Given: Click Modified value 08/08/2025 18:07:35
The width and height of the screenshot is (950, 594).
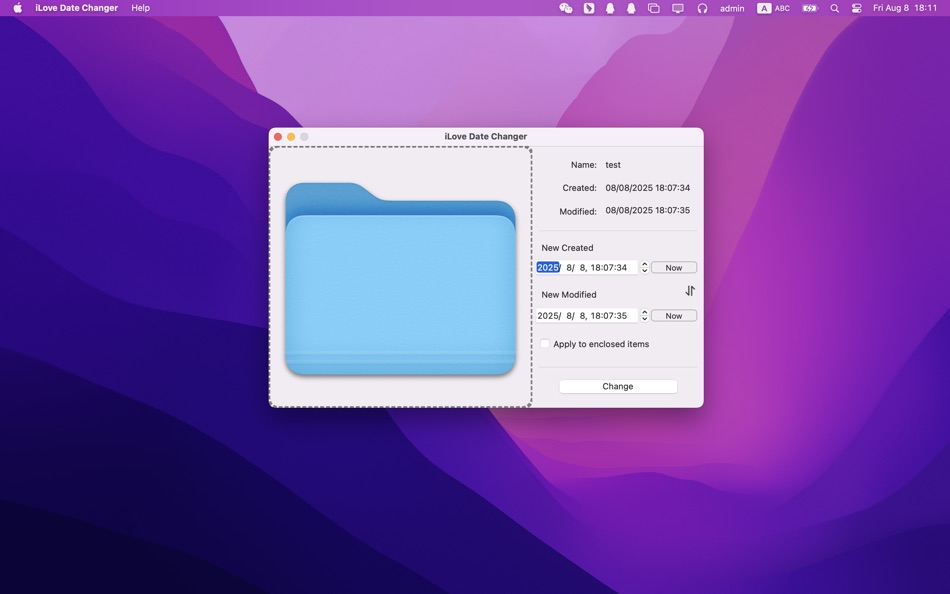Looking at the screenshot, I should click(x=647, y=210).
